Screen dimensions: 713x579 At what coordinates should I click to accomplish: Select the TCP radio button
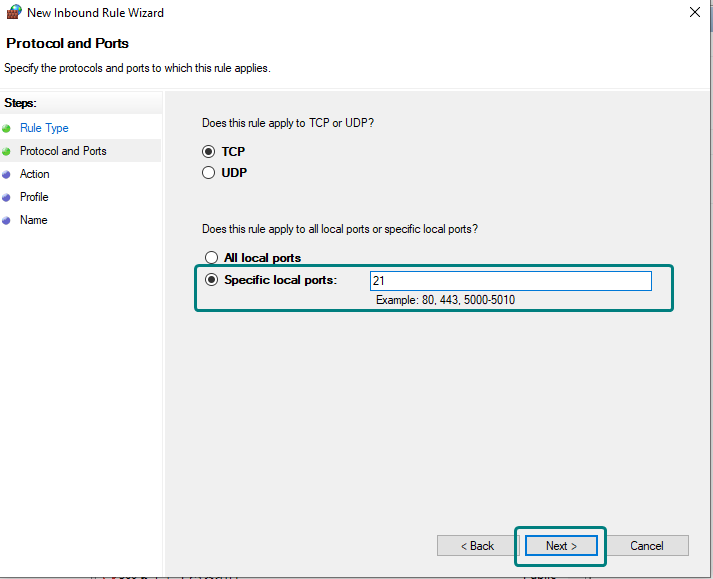(x=209, y=152)
